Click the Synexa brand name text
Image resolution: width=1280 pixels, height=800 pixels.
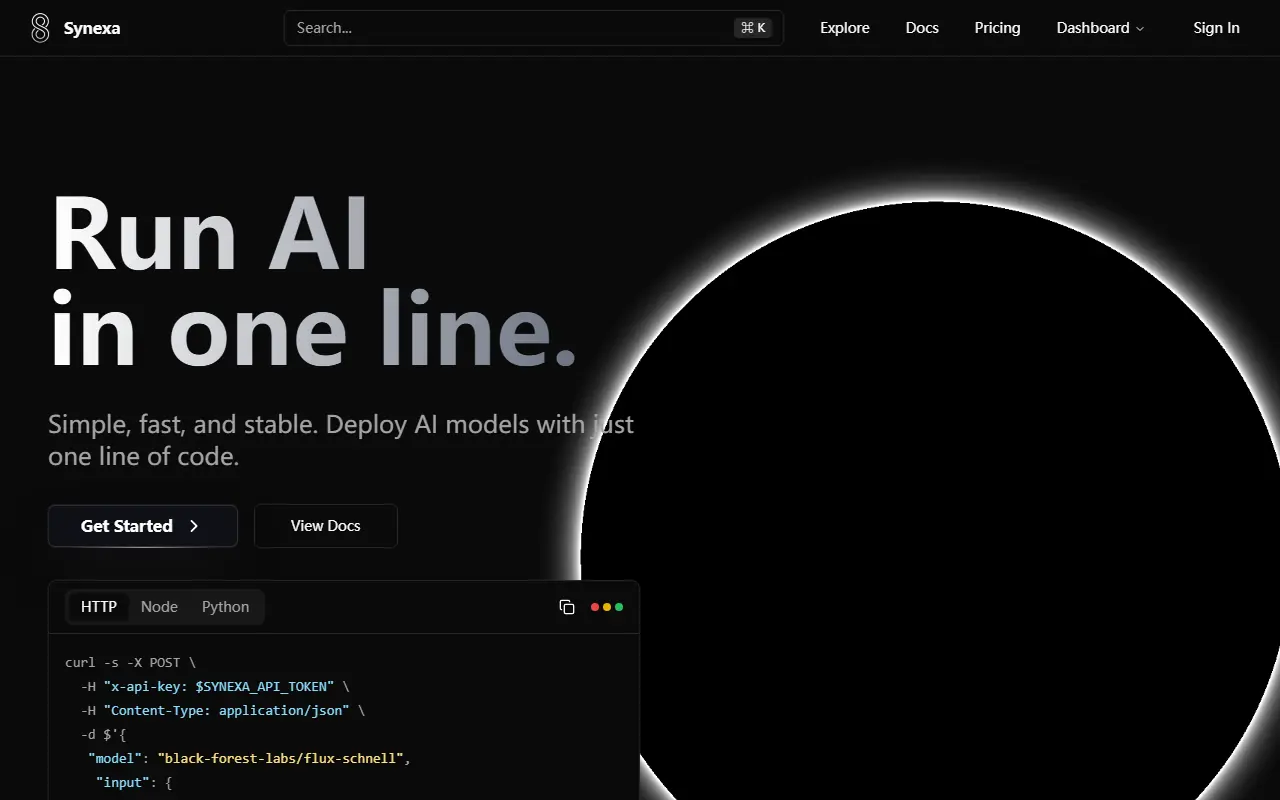point(92,28)
